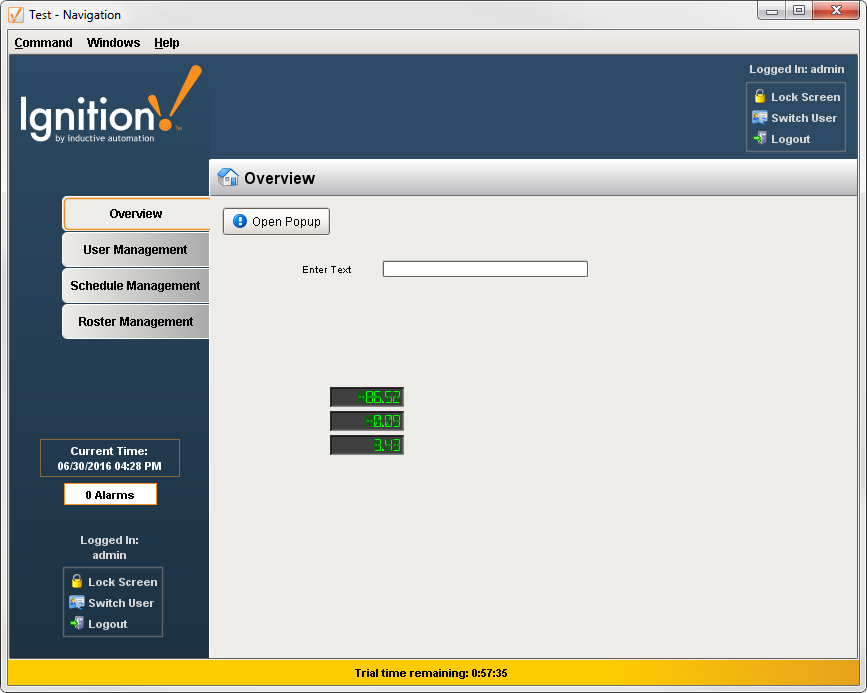Click the Switch User icon in lower-left panel
The height and width of the screenshot is (693, 867).
[77, 602]
